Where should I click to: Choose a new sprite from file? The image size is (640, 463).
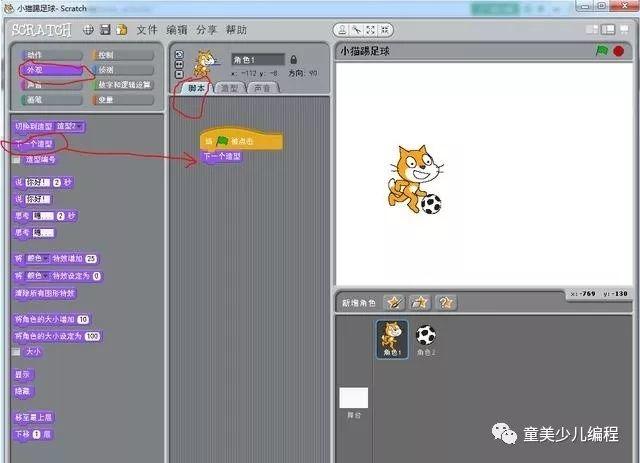tap(420, 303)
